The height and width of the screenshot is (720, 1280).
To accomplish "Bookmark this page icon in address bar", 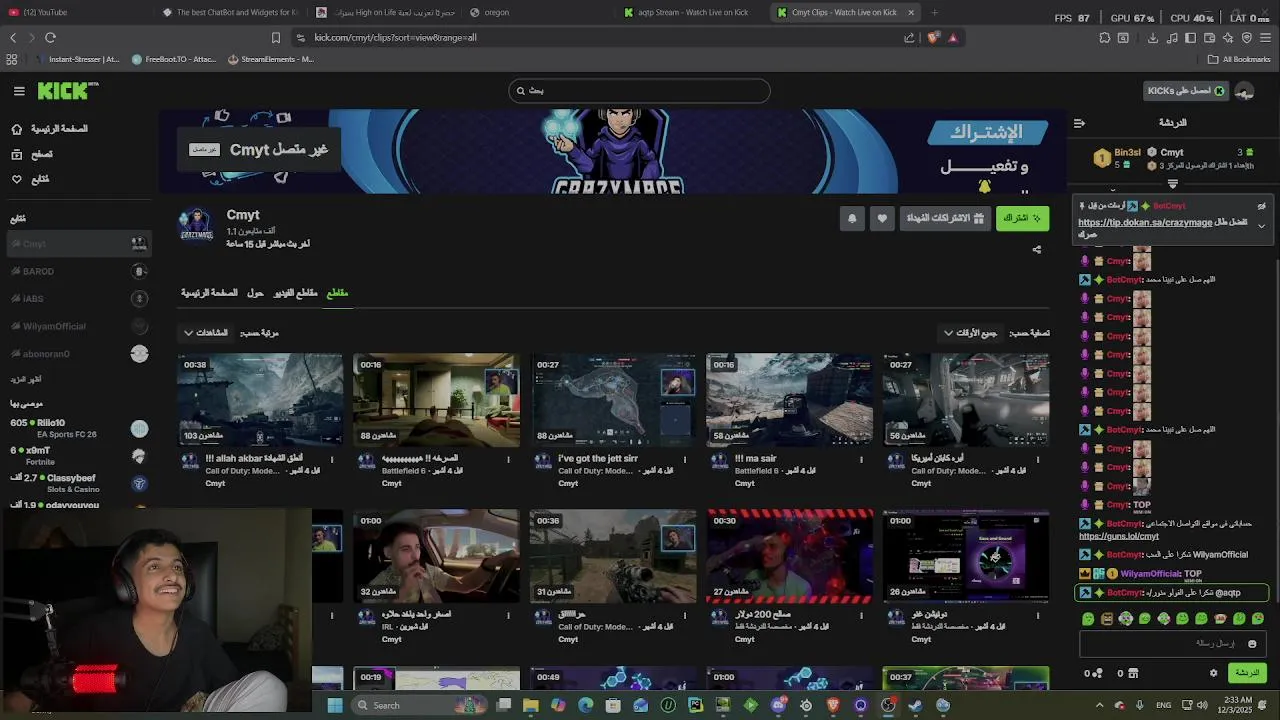I will pyautogui.click(x=276, y=38).
